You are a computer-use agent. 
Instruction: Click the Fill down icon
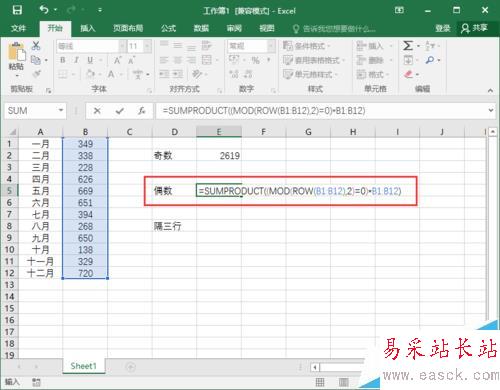[408, 60]
